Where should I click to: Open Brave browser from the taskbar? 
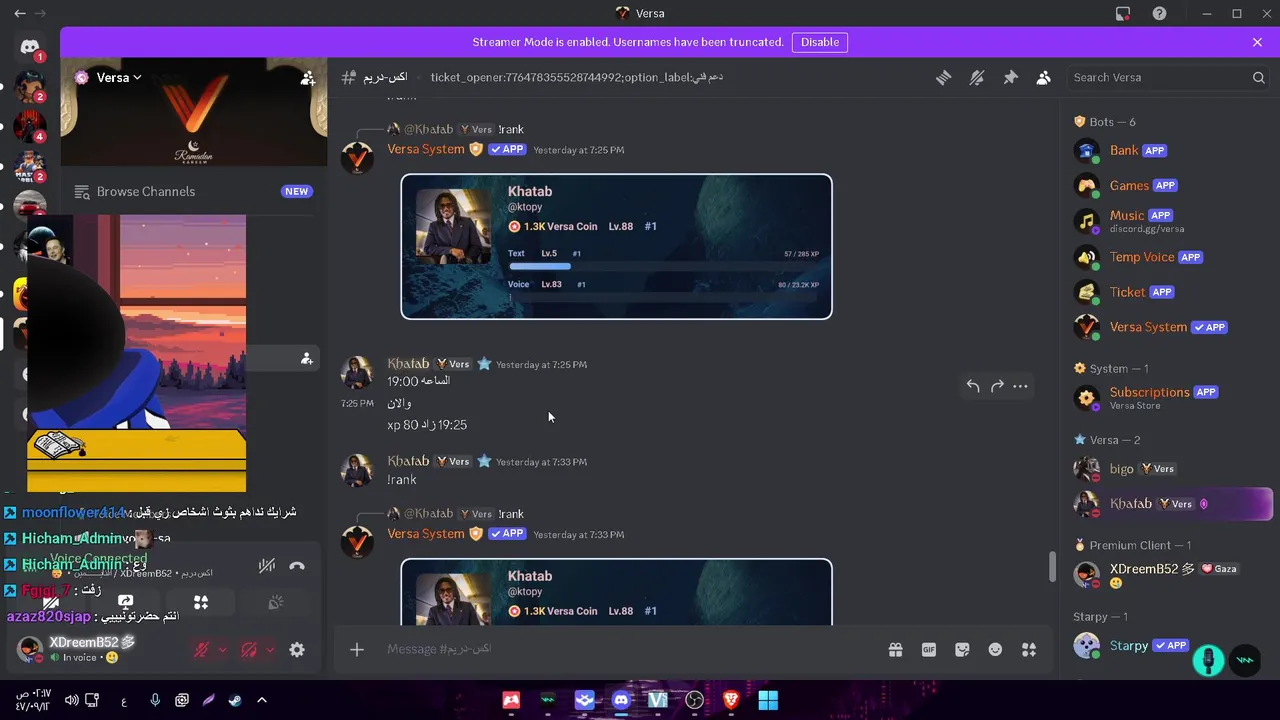[x=731, y=700]
